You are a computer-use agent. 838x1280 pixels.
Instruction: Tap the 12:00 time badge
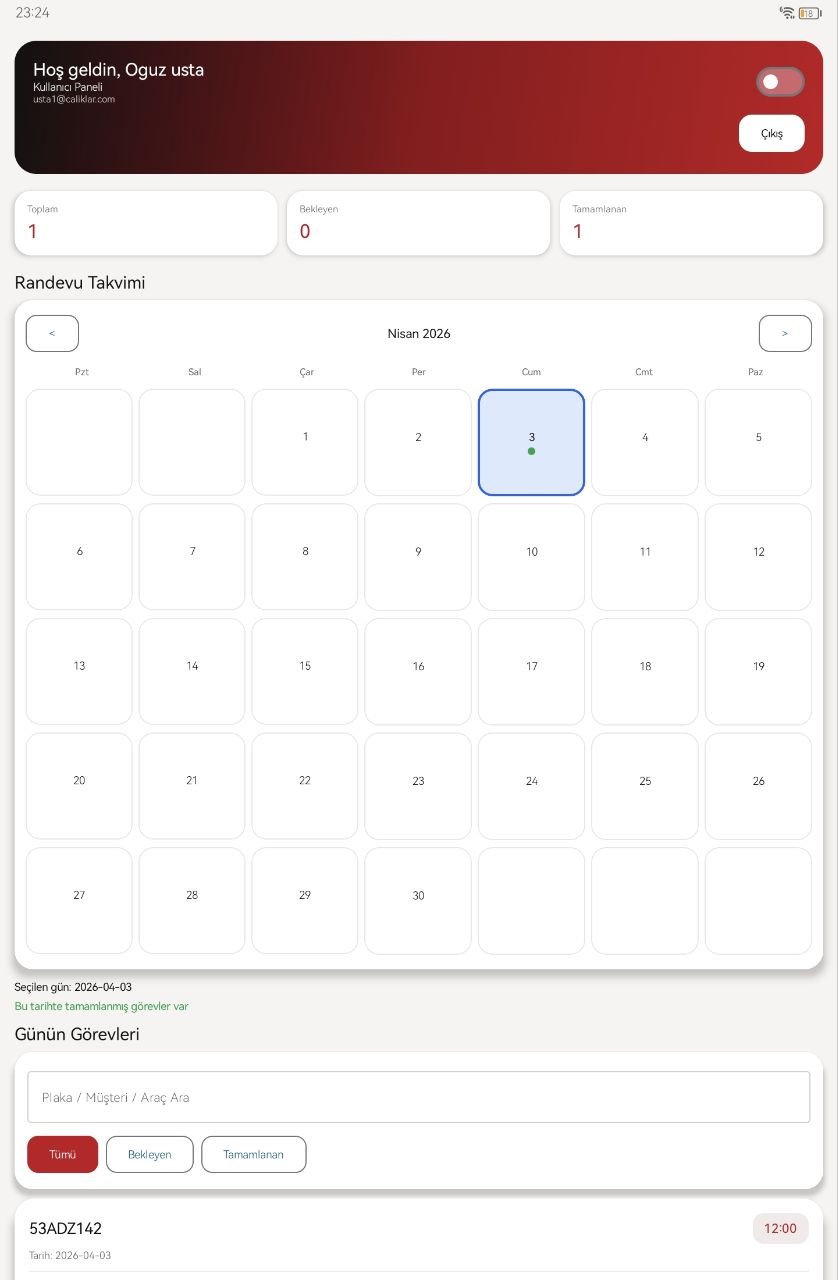[x=780, y=1228]
